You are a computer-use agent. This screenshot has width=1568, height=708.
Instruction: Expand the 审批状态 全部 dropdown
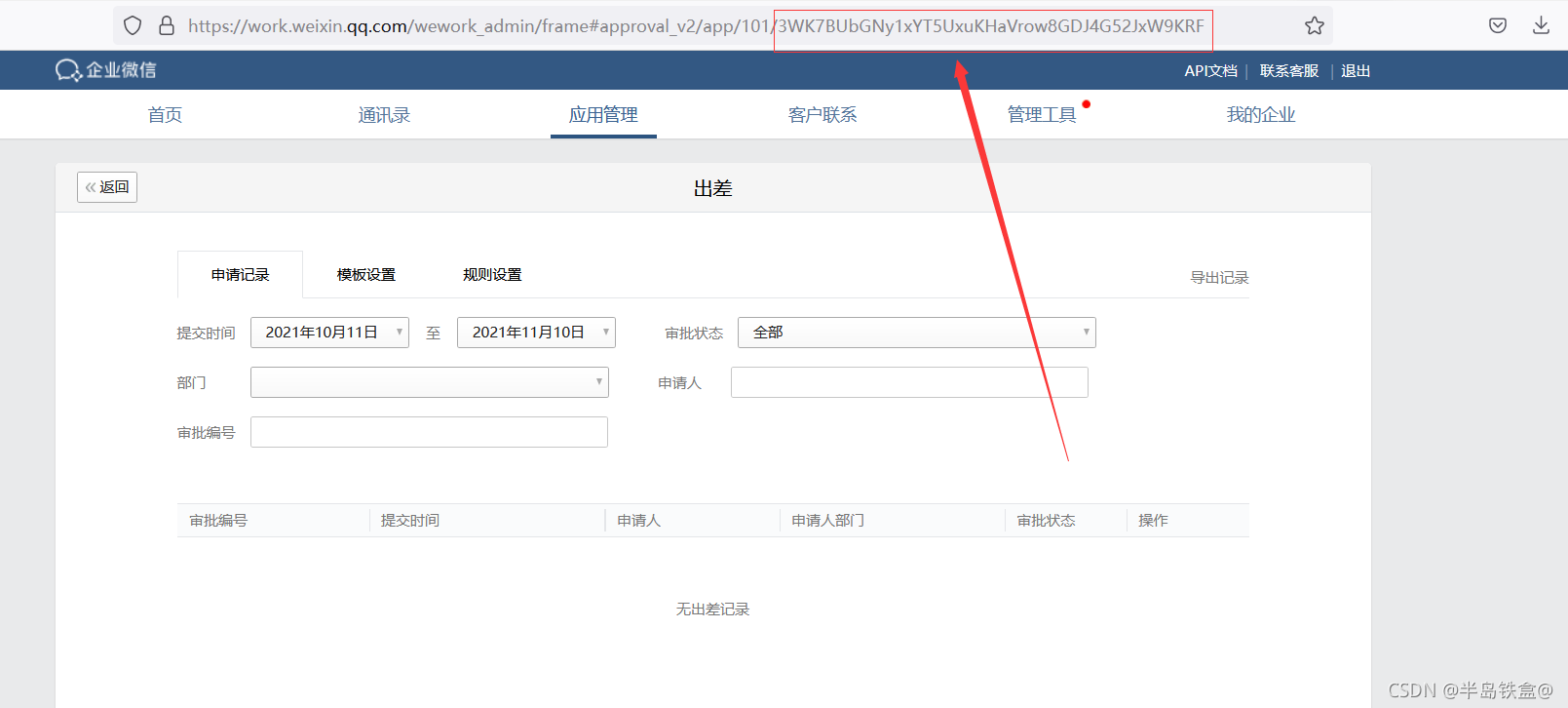click(x=917, y=333)
